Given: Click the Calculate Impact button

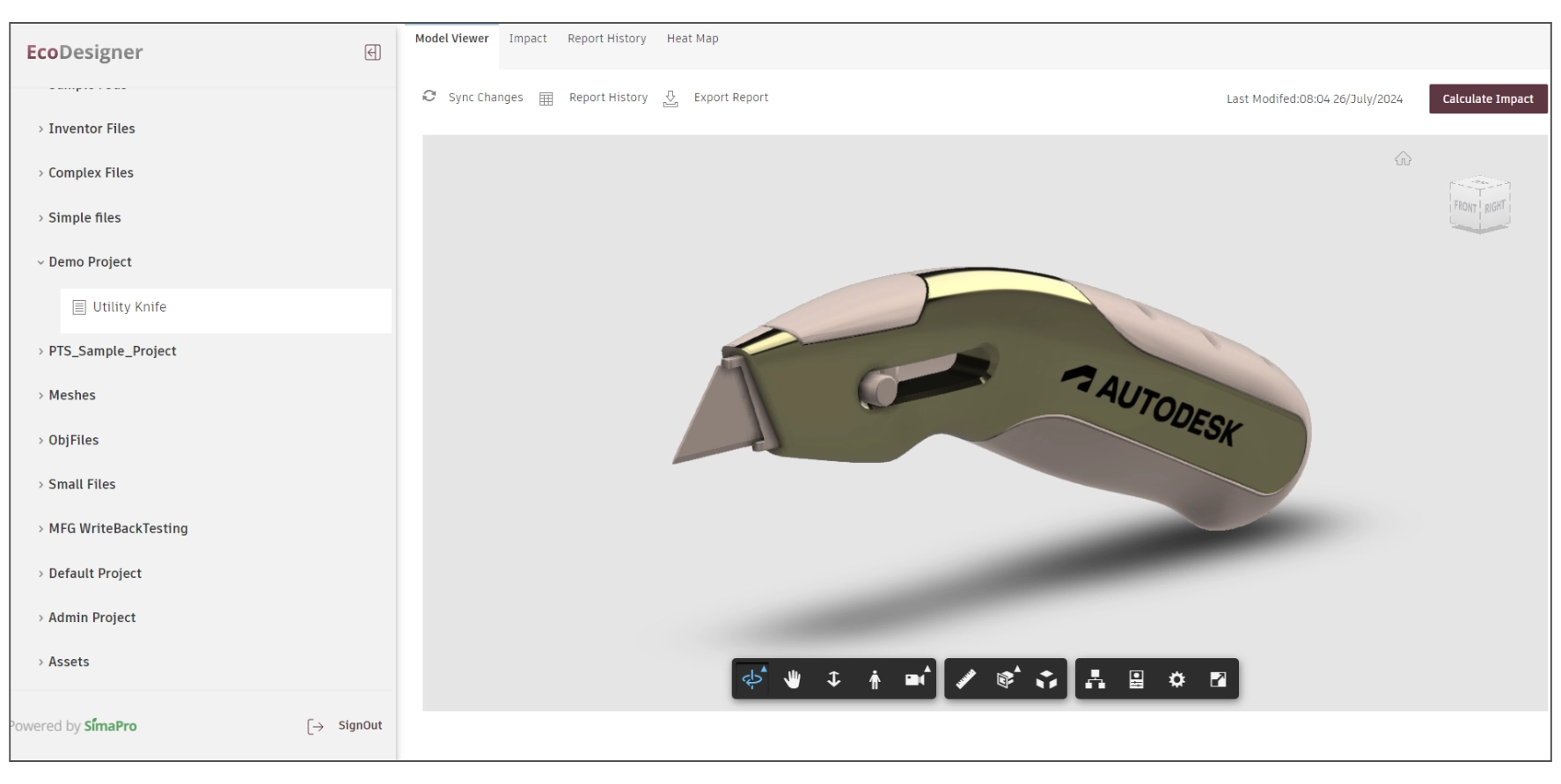Looking at the screenshot, I should pos(1488,99).
